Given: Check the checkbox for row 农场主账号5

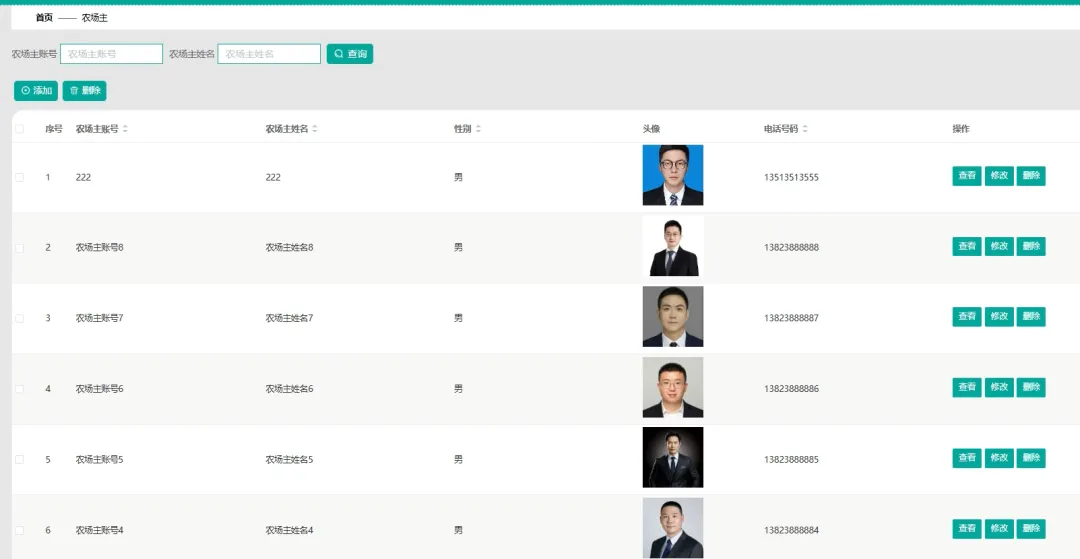Looking at the screenshot, I should pos(19,459).
